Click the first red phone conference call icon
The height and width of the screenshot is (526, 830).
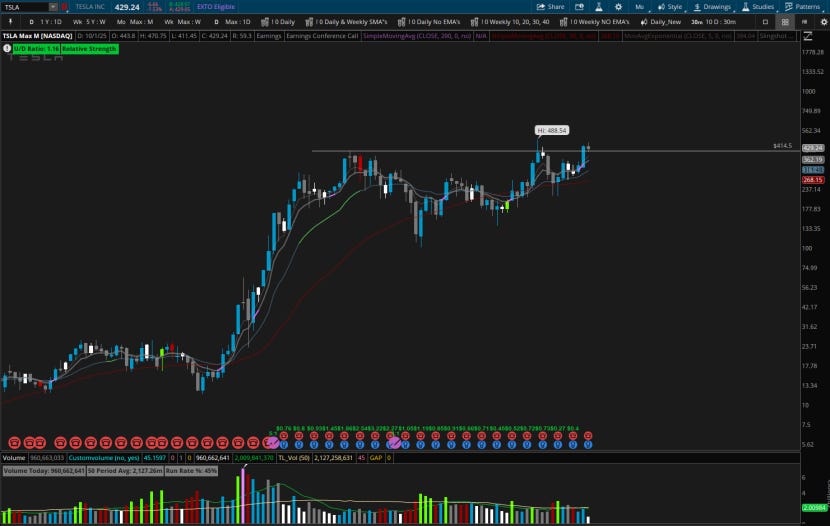[x=14, y=442]
